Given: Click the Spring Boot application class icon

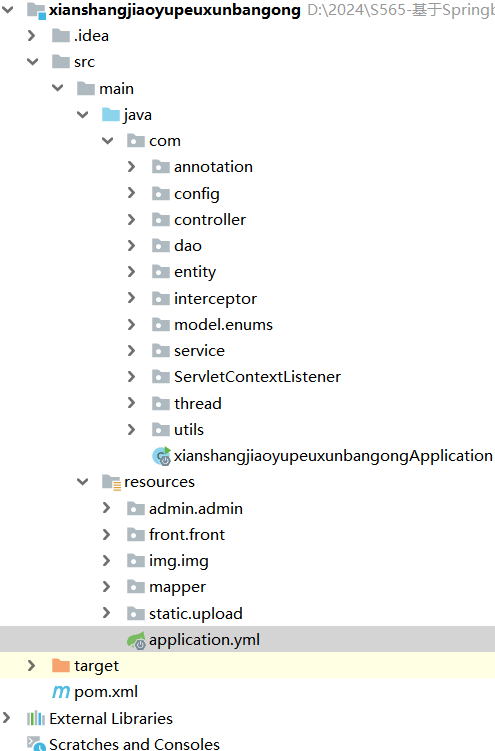Looking at the screenshot, I should [x=161, y=456].
